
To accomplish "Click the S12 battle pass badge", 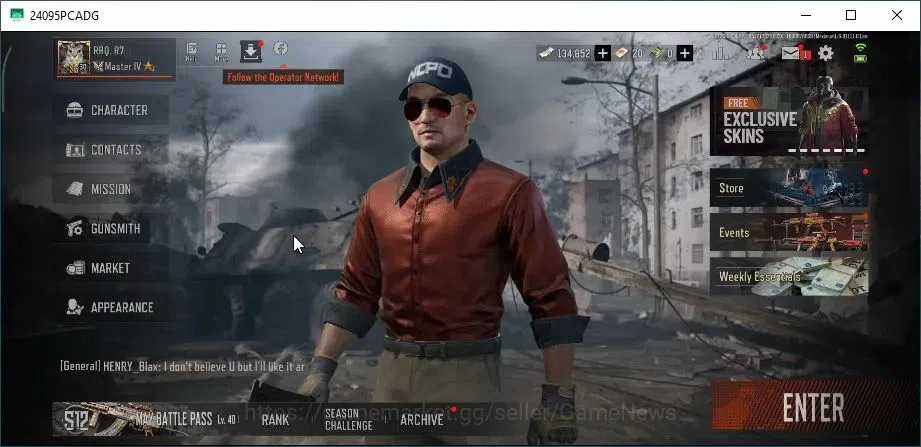I will pyautogui.click(x=78, y=419).
